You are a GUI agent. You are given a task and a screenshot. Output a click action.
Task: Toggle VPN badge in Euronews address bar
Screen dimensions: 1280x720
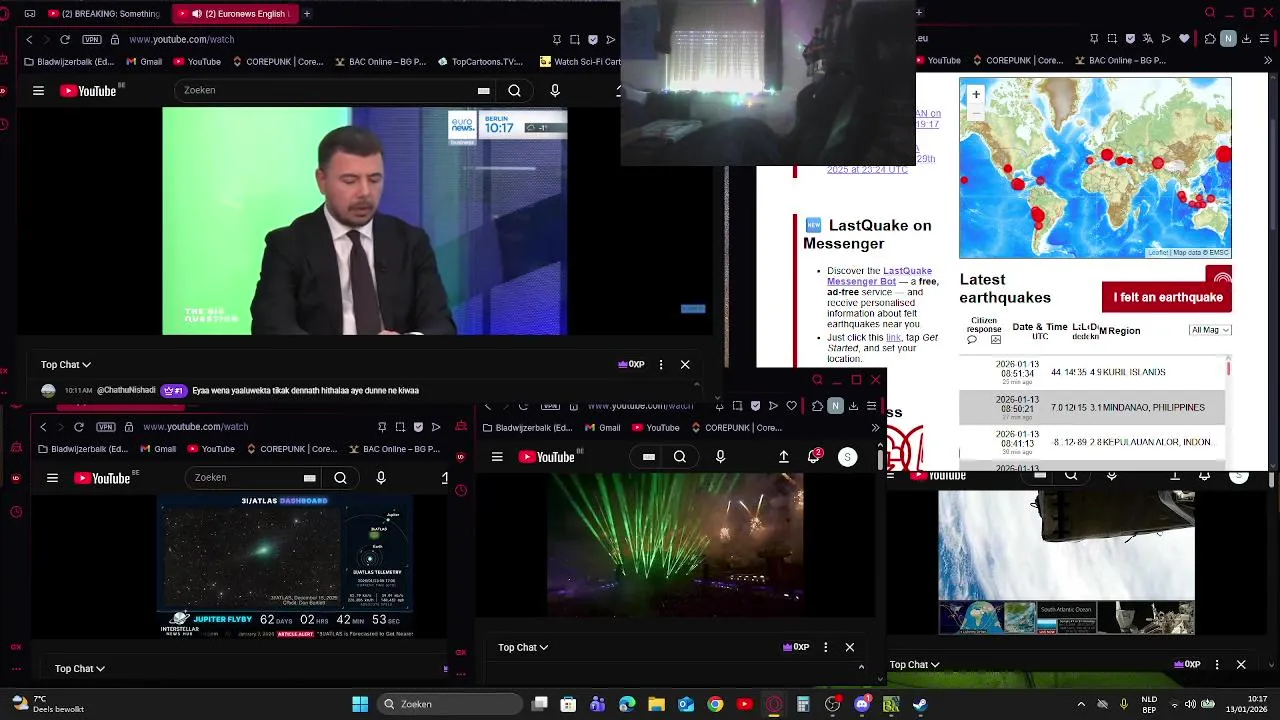point(92,40)
